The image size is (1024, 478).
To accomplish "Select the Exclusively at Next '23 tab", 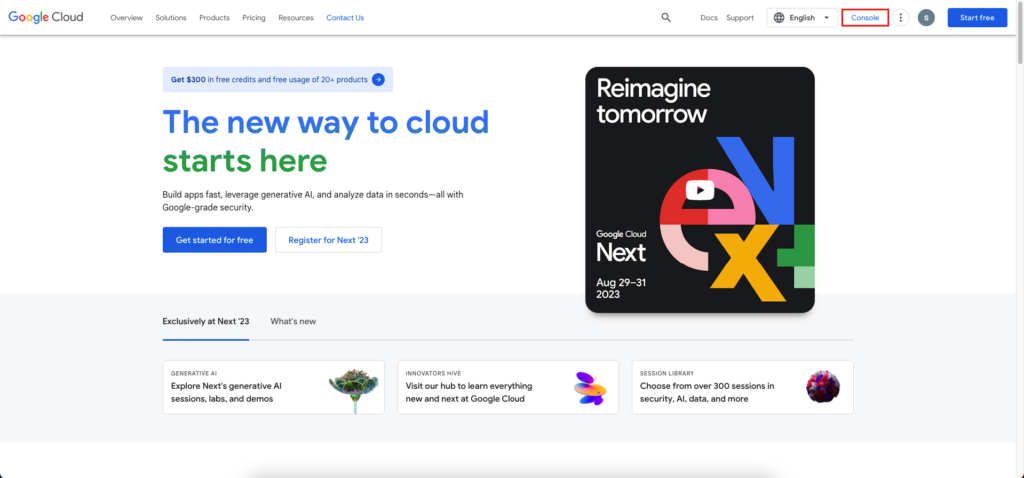I will (x=206, y=321).
